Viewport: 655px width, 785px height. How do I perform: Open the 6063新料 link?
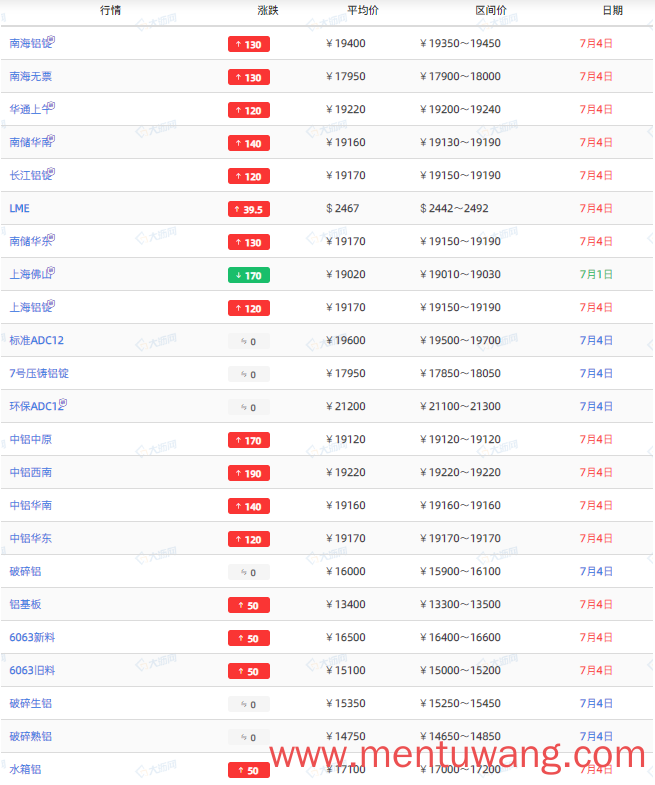32,638
